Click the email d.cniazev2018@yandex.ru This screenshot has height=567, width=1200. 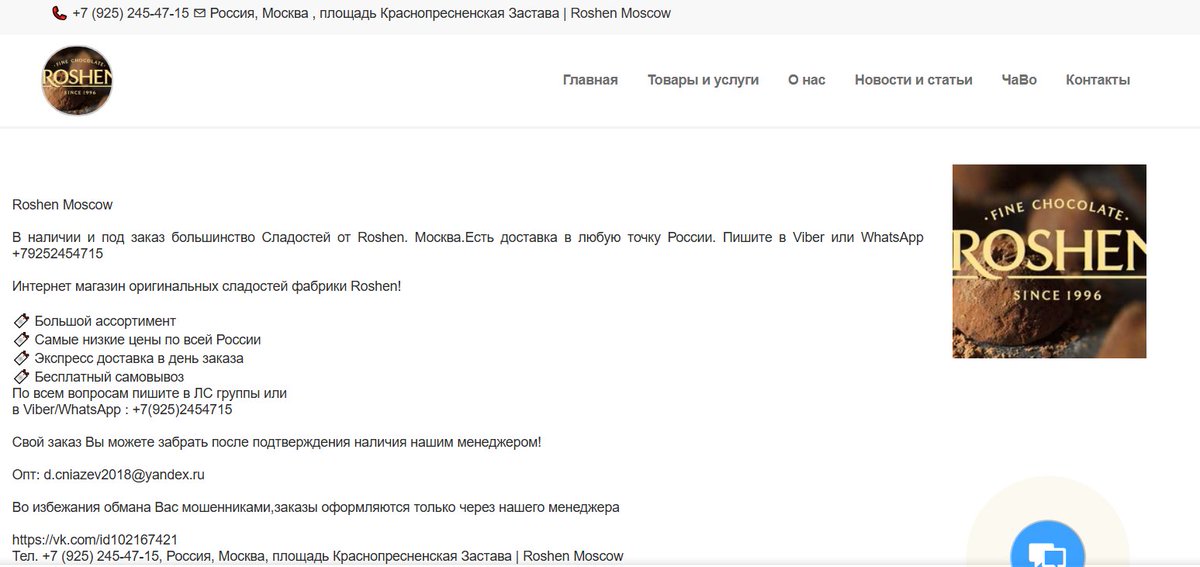click(x=124, y=474)
